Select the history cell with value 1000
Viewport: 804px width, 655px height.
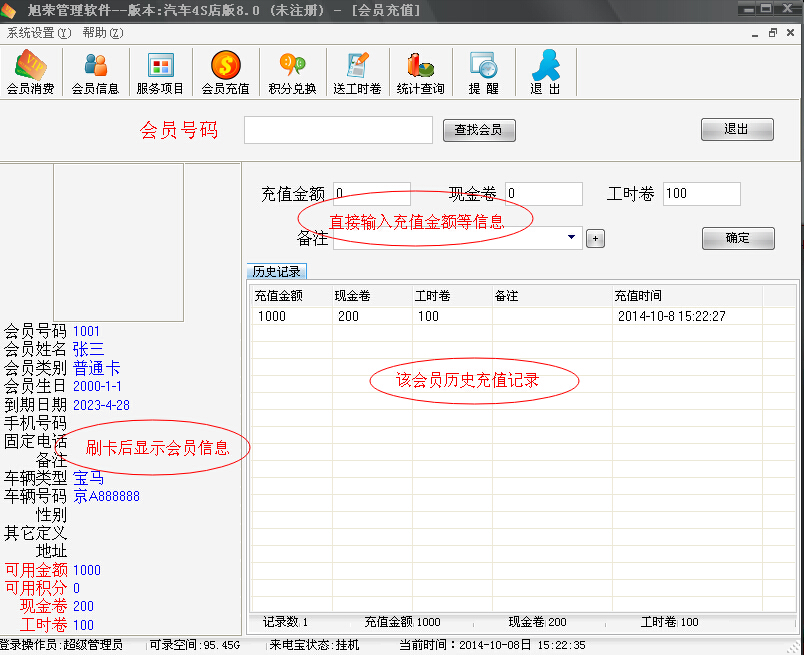coord(292,316)
